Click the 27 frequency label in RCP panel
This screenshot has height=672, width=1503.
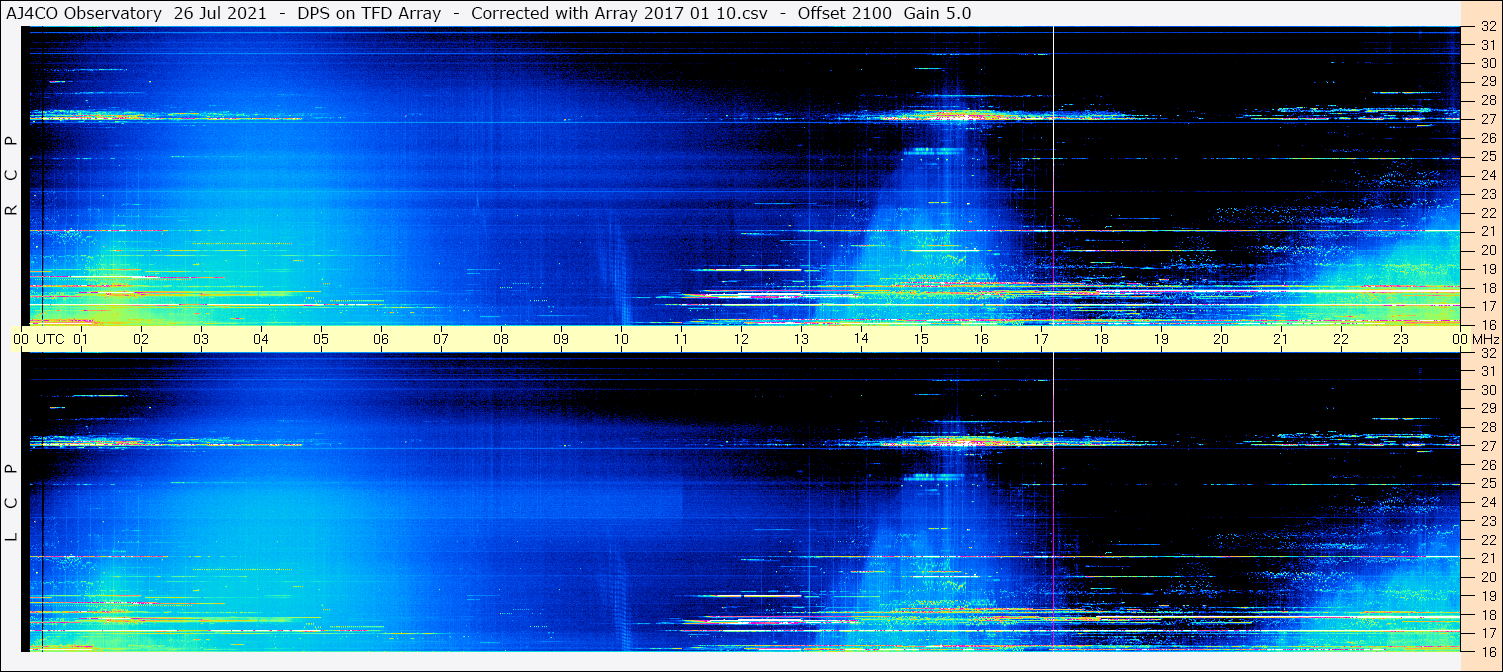pos(1487,119)
